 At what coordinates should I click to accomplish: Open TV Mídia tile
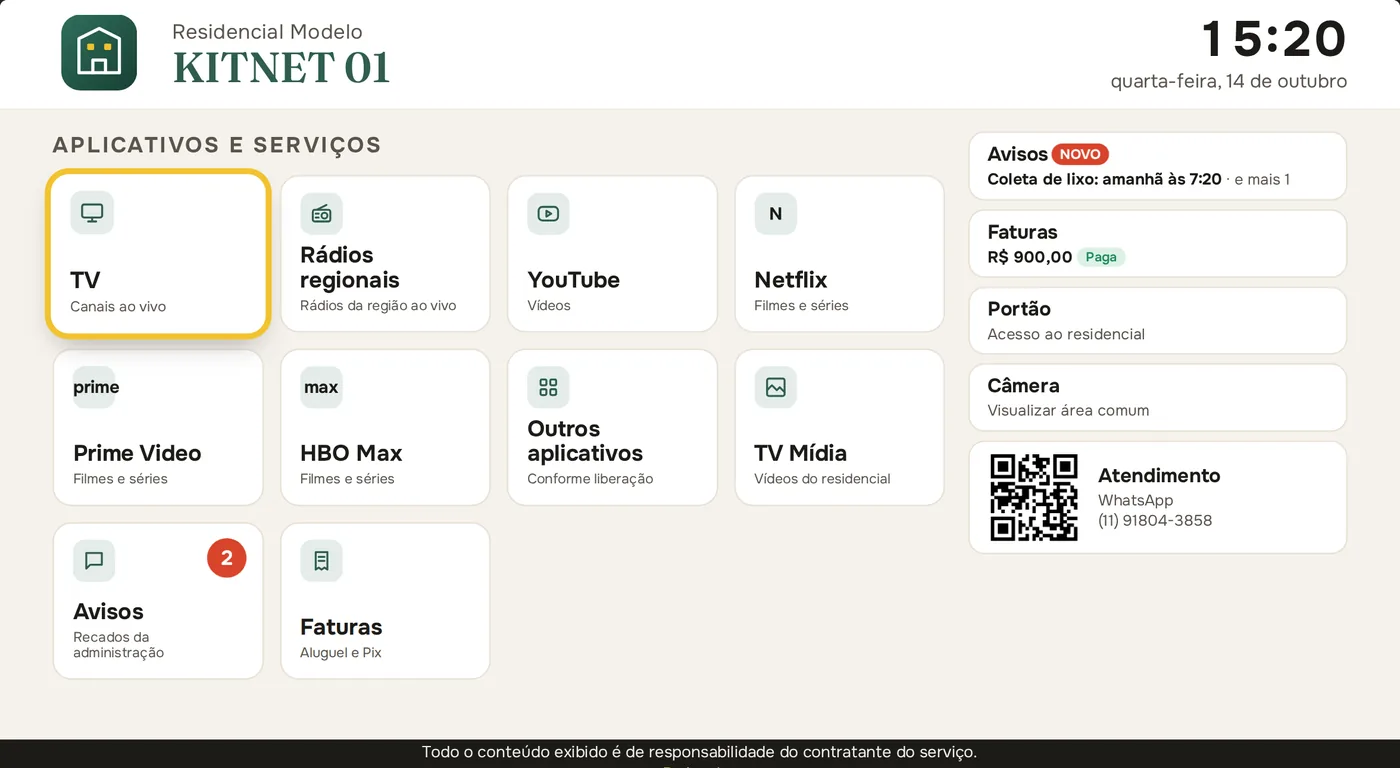pyautogui.click(x=839, y=427)
